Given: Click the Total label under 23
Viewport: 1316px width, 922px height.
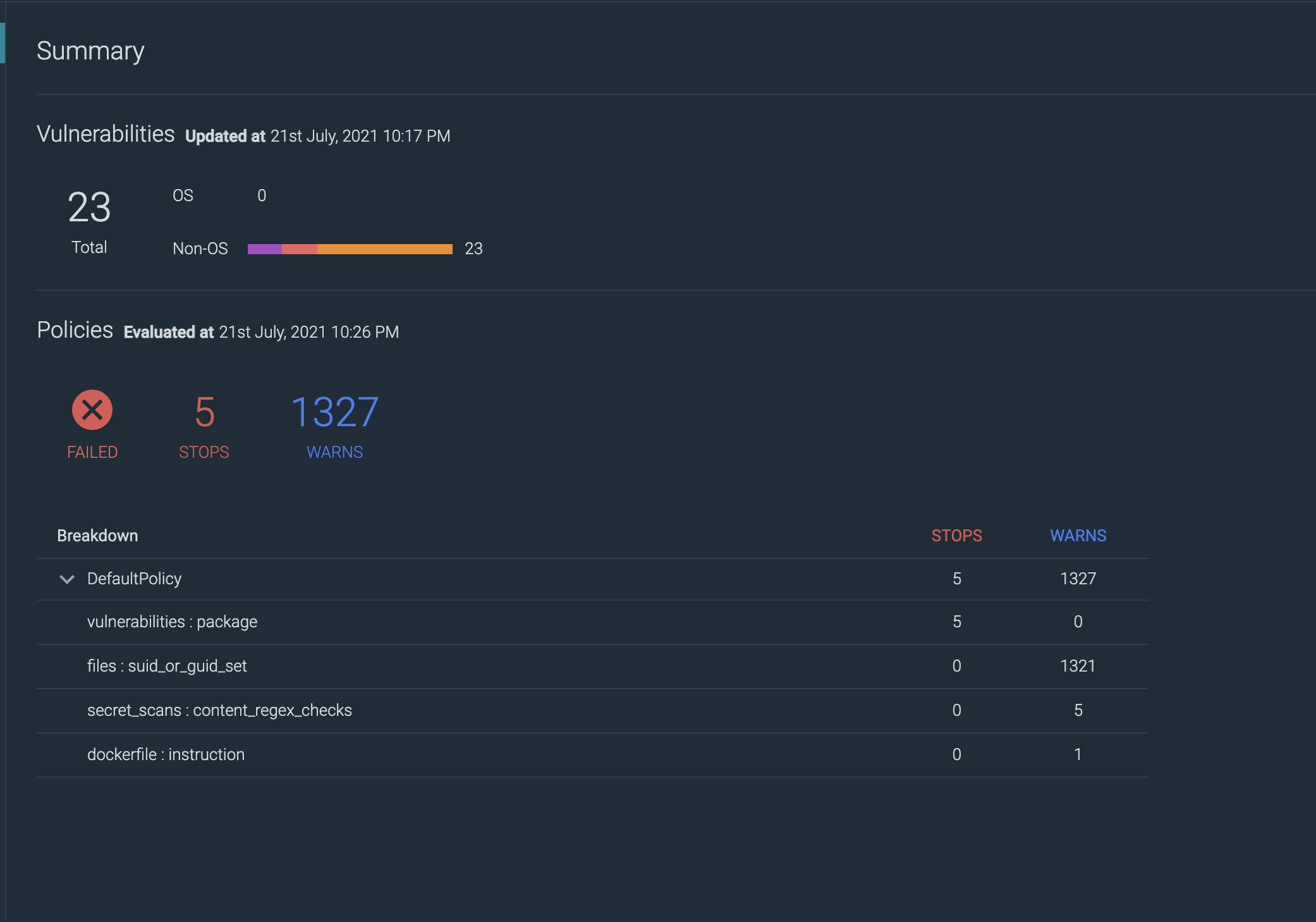Looking at the screenshot, I should [89, 247].
